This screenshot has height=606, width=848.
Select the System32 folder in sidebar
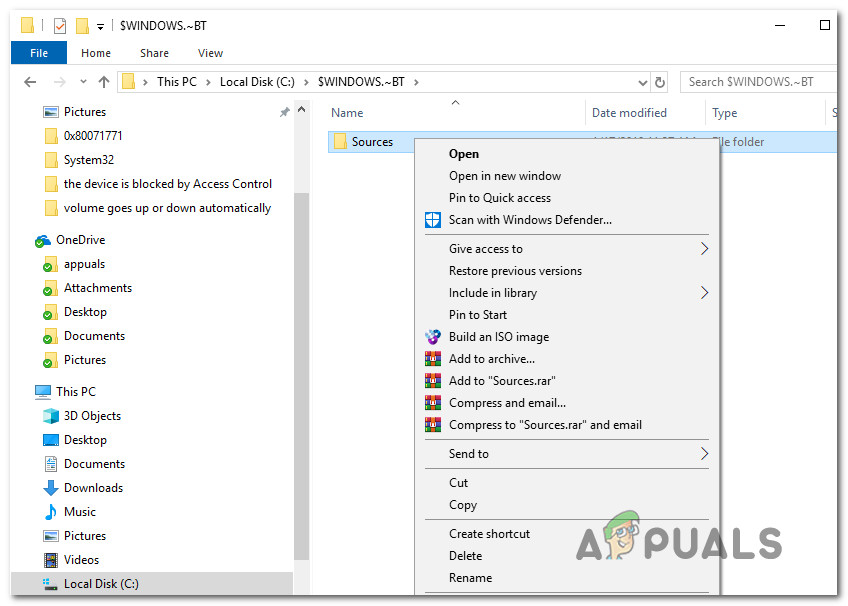(x=89, y=160)
